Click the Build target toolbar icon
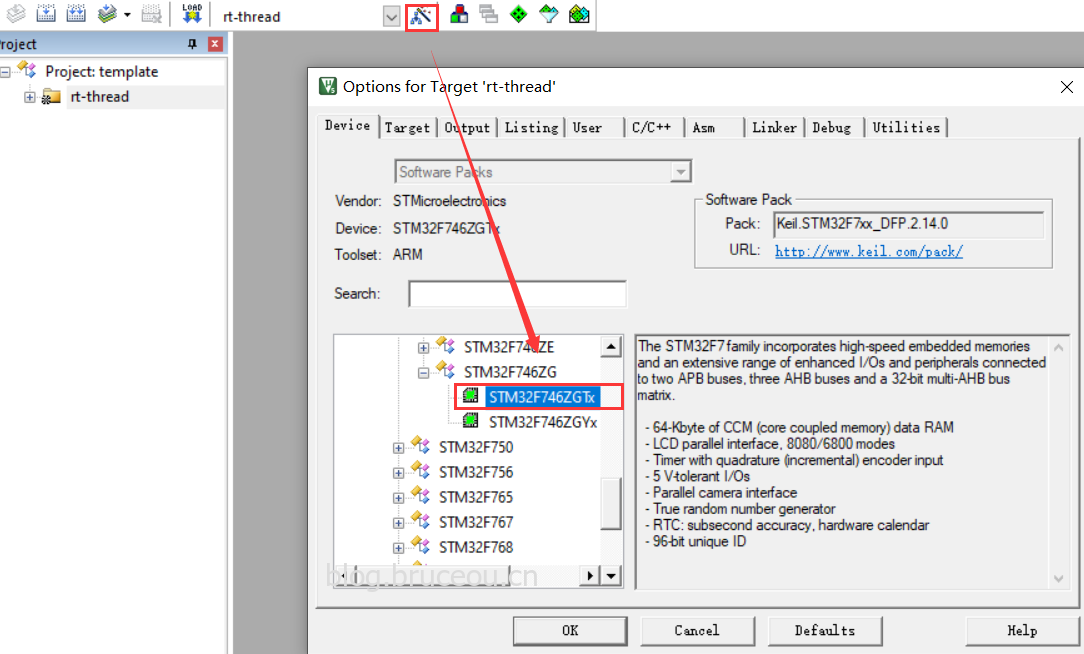 pos(46,13)
